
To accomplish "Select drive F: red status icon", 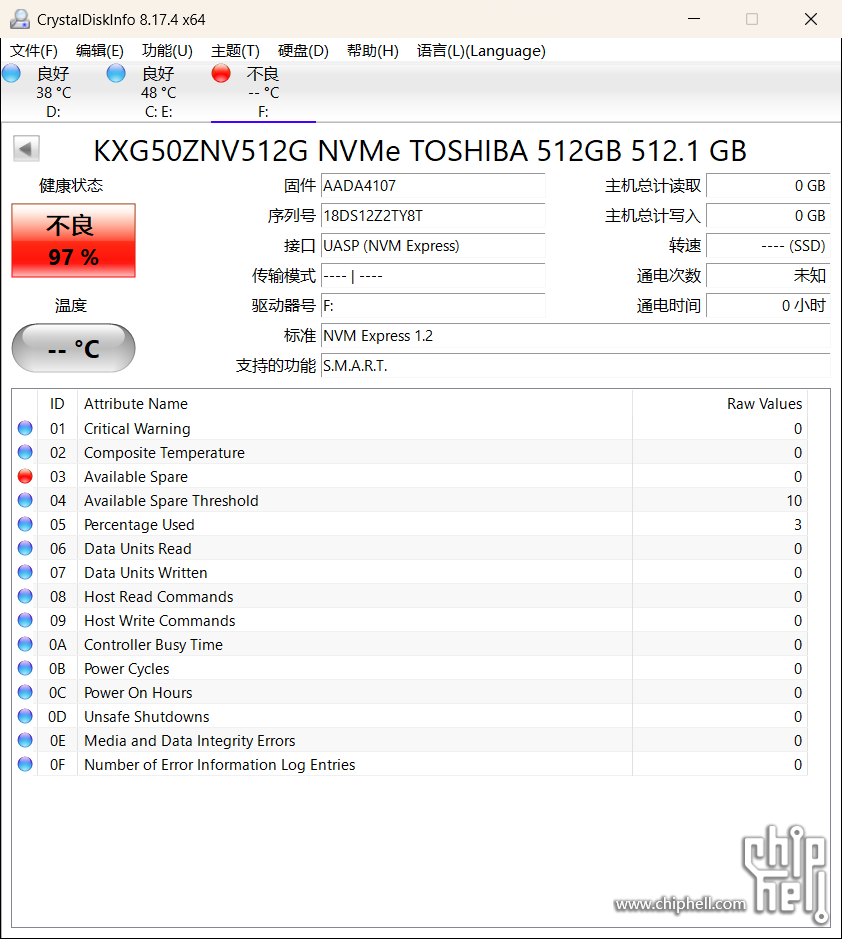I will [x=221, y=73].
